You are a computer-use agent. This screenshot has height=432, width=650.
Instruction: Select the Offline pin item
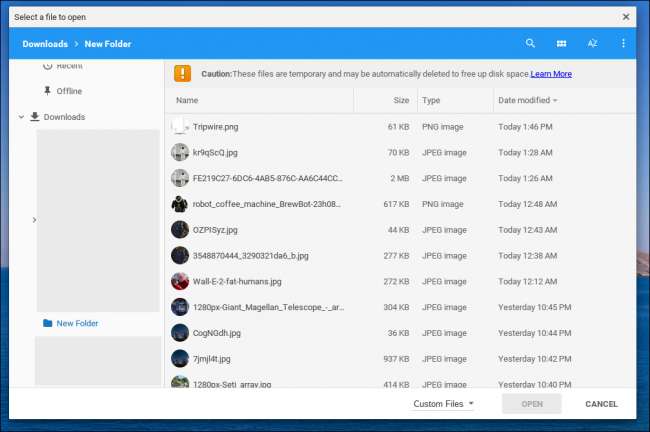pyautogui.click(x=47, y=91)
